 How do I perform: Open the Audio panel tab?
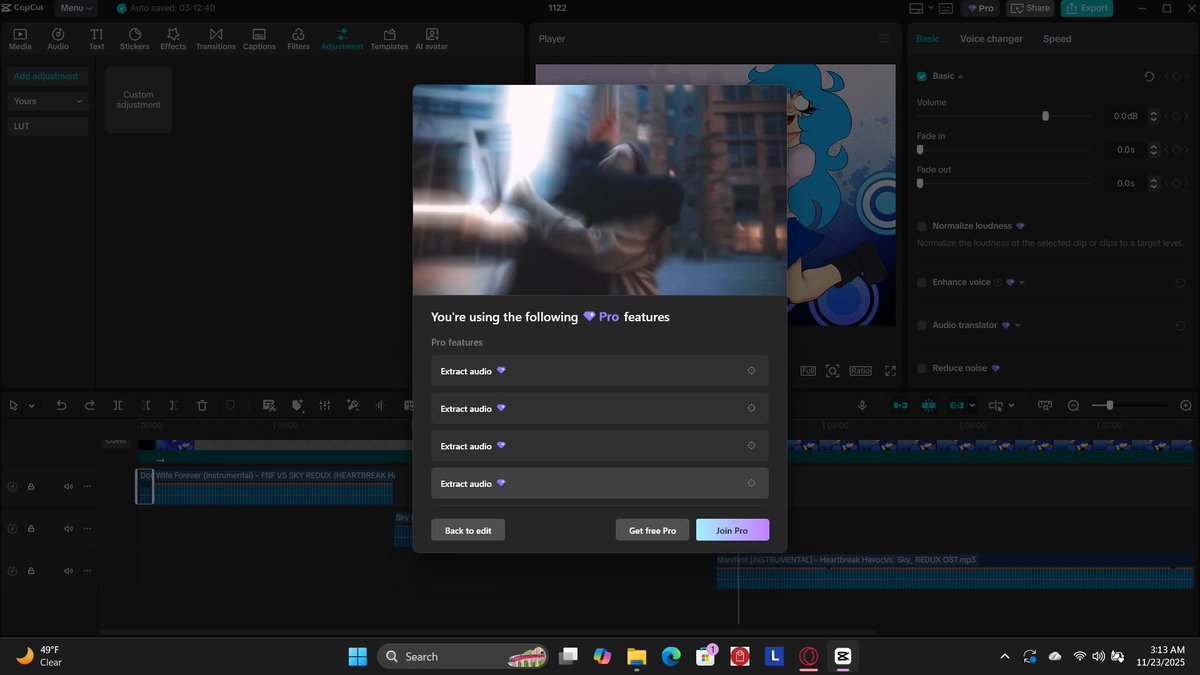coord(58,39)
